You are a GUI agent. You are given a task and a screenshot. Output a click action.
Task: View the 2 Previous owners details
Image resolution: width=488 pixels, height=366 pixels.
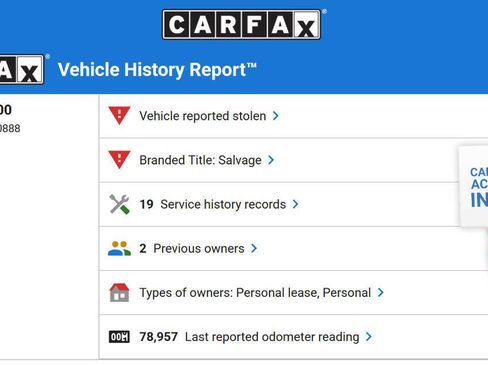tap(192, 249)
